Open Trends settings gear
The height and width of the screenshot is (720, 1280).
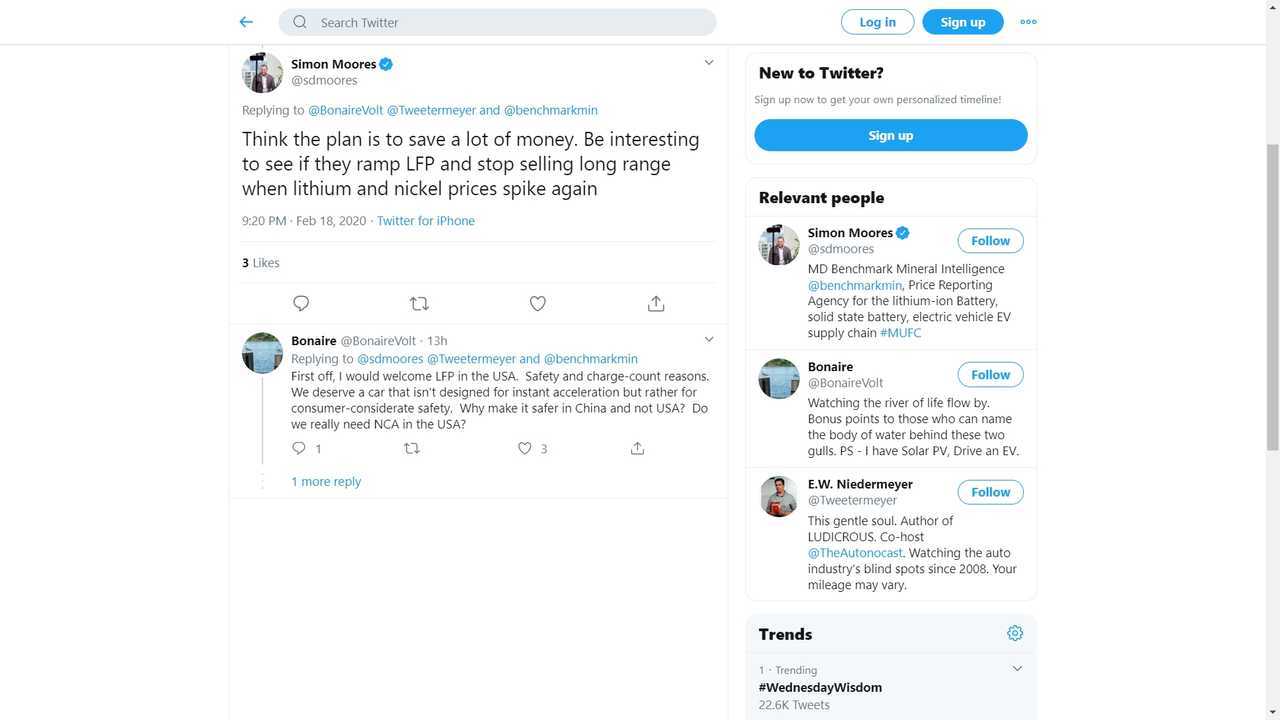tap(1015, 633)
